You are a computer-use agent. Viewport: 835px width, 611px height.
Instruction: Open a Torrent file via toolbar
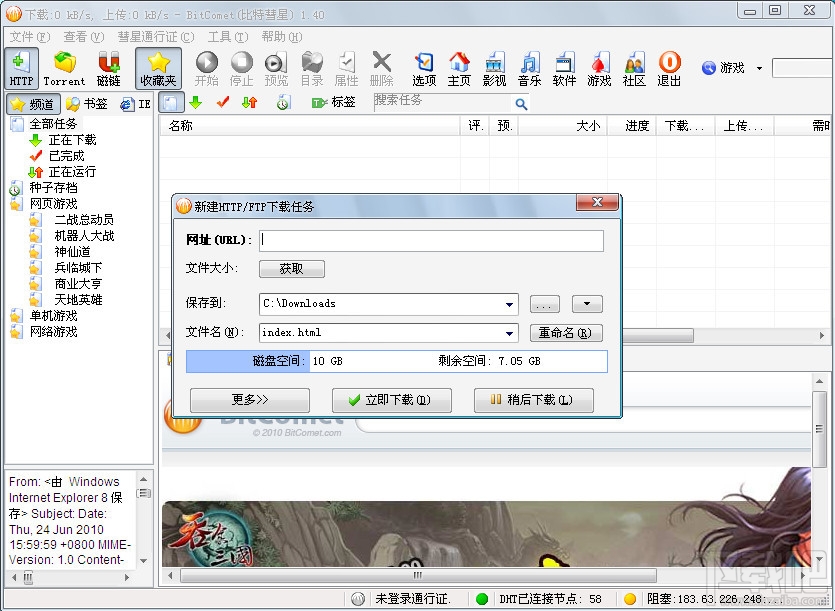point(64,68)
